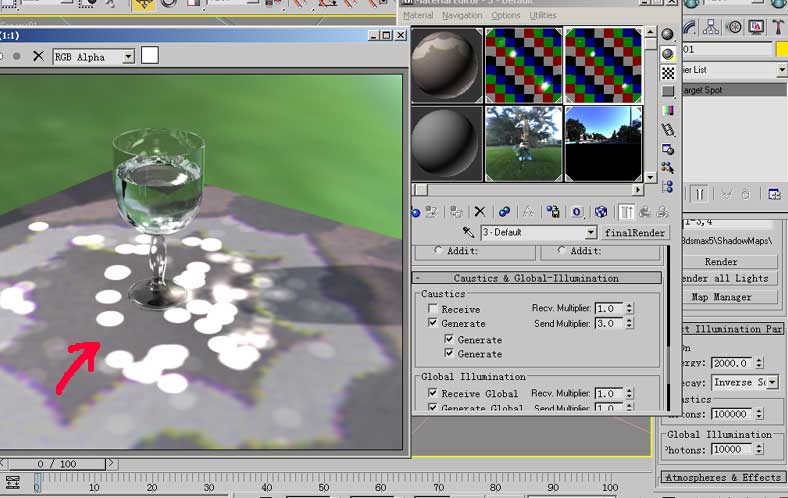Open the Display command panel tab
Viewport: 788px width, 498px height.
(x=756, y=27)
